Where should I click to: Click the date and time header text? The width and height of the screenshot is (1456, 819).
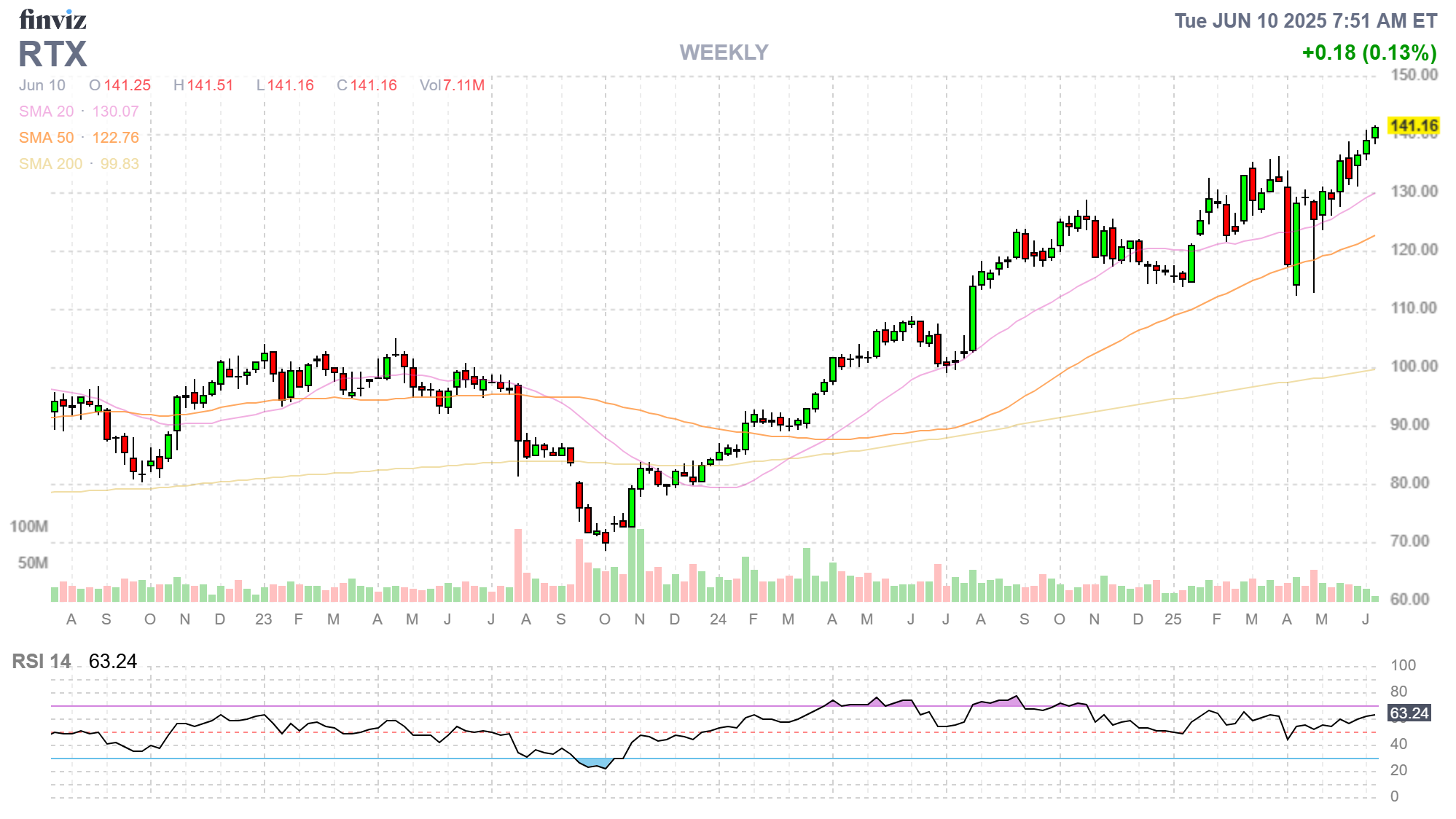[x=1305, y=20]
